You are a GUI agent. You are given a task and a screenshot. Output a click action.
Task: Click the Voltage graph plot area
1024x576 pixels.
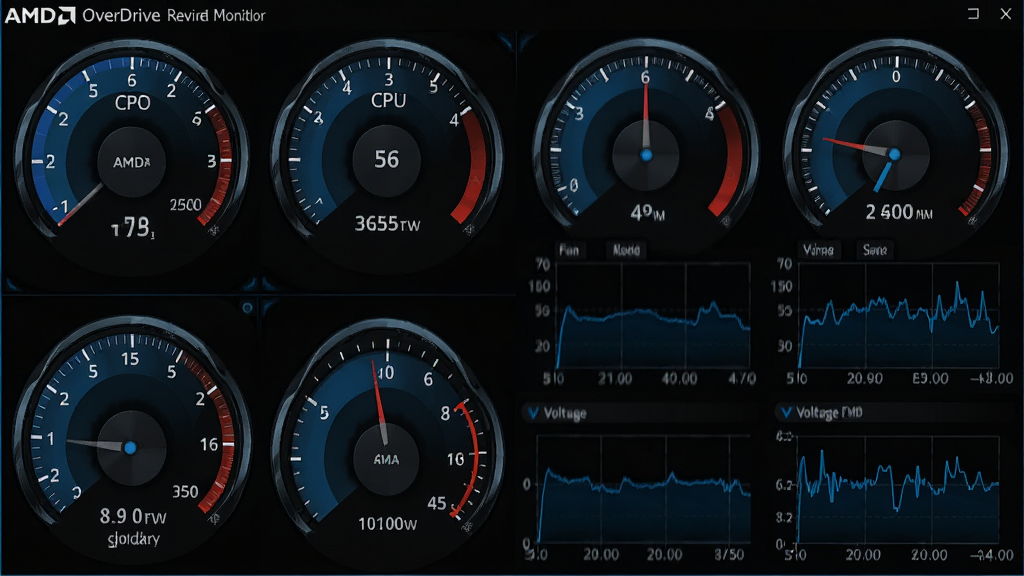pyautogui.click(x=644, y=488)
